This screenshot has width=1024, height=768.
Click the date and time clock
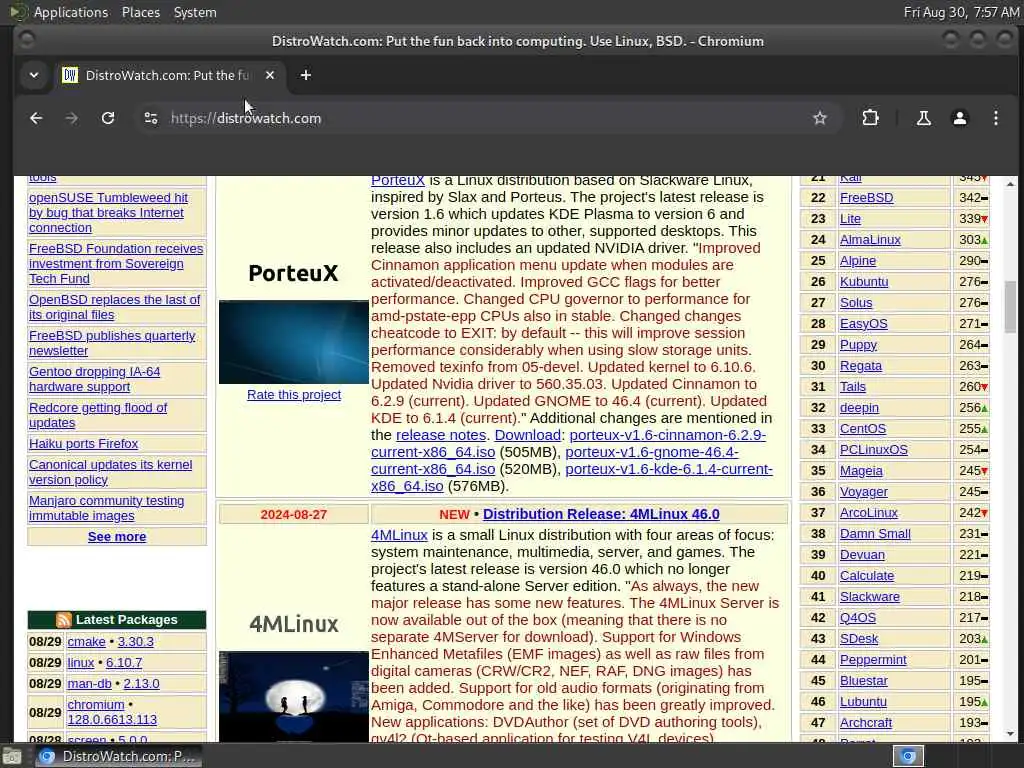(x=961, y=12)
